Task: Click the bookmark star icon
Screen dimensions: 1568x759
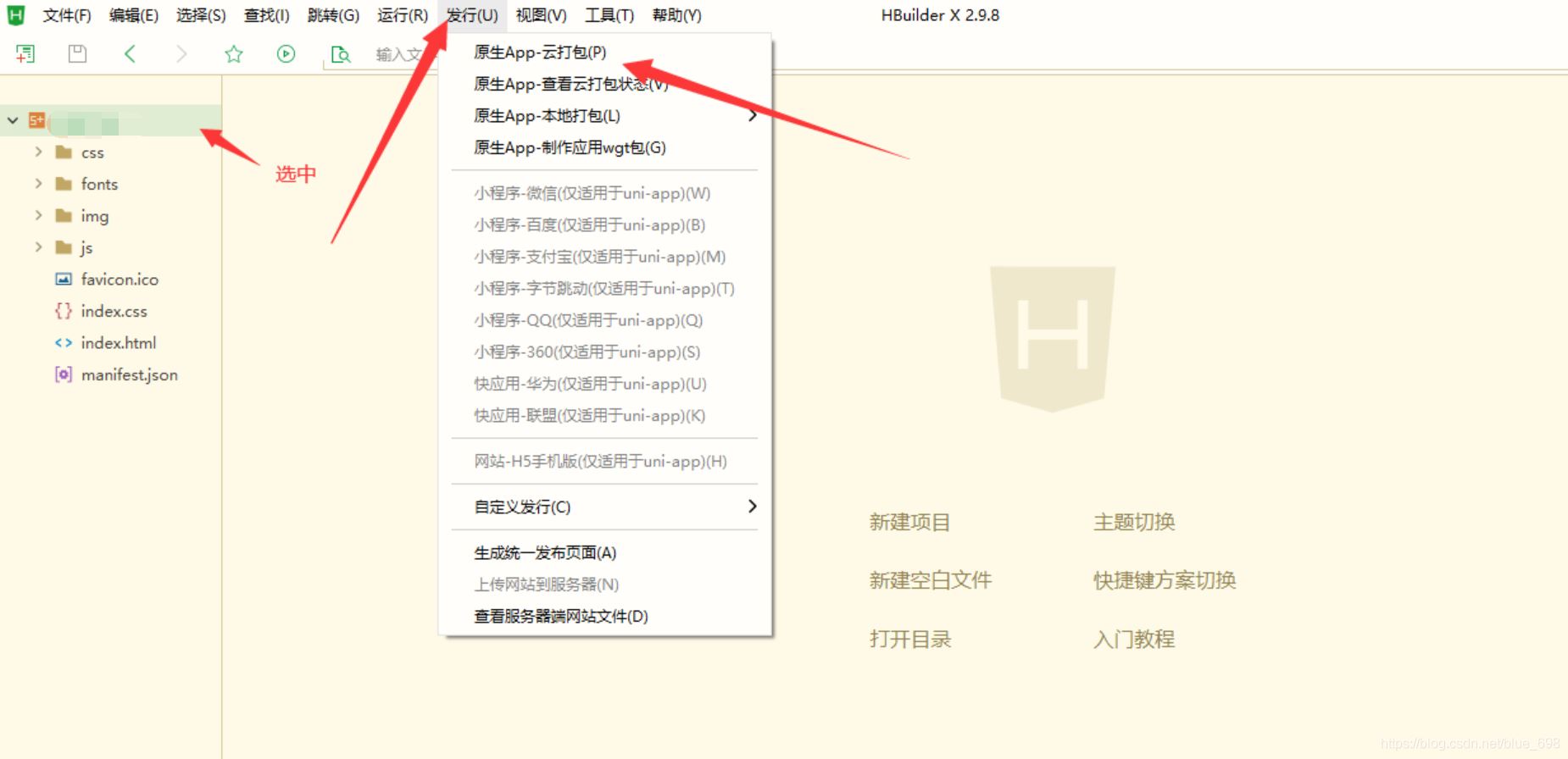Action: tap(234, 54)
